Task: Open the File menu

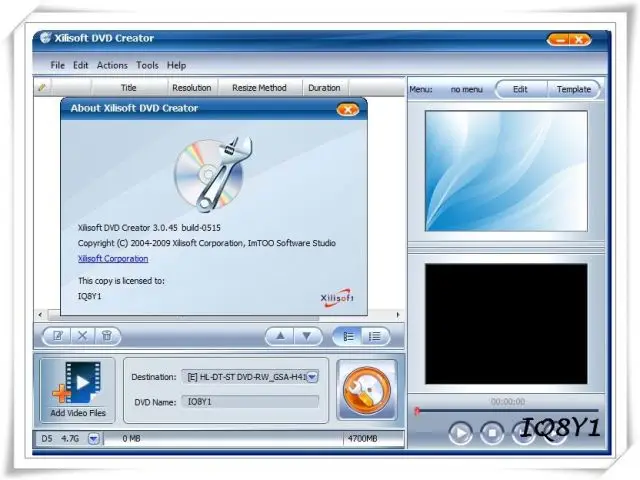Action: click(x=58, y=65)
